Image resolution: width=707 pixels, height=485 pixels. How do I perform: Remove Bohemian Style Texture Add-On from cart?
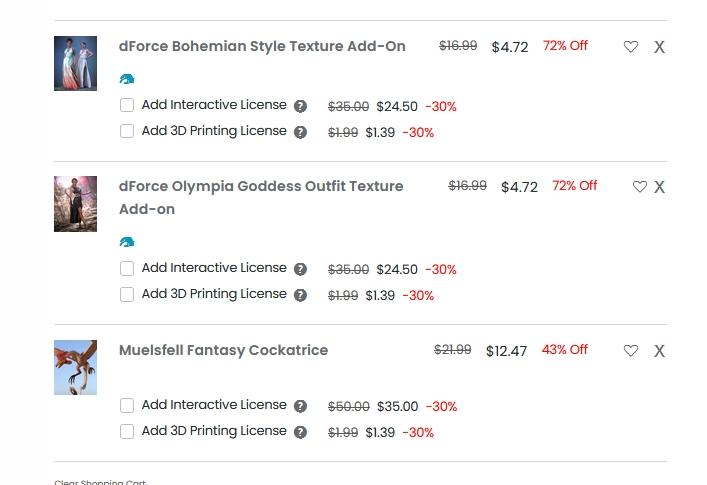pos(659,47)
